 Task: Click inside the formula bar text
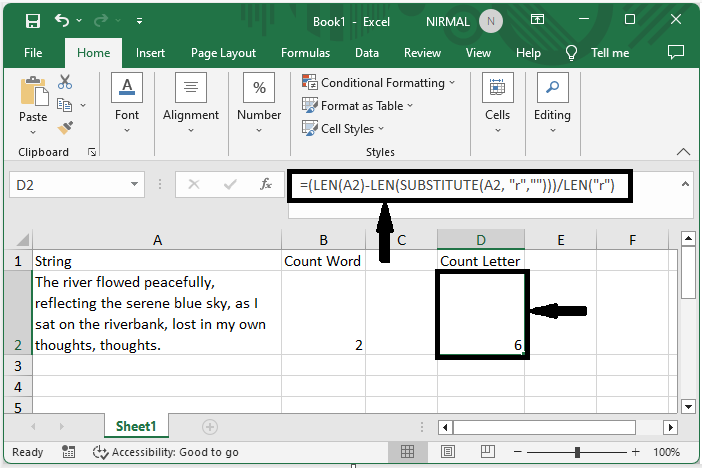pos(458,185)
